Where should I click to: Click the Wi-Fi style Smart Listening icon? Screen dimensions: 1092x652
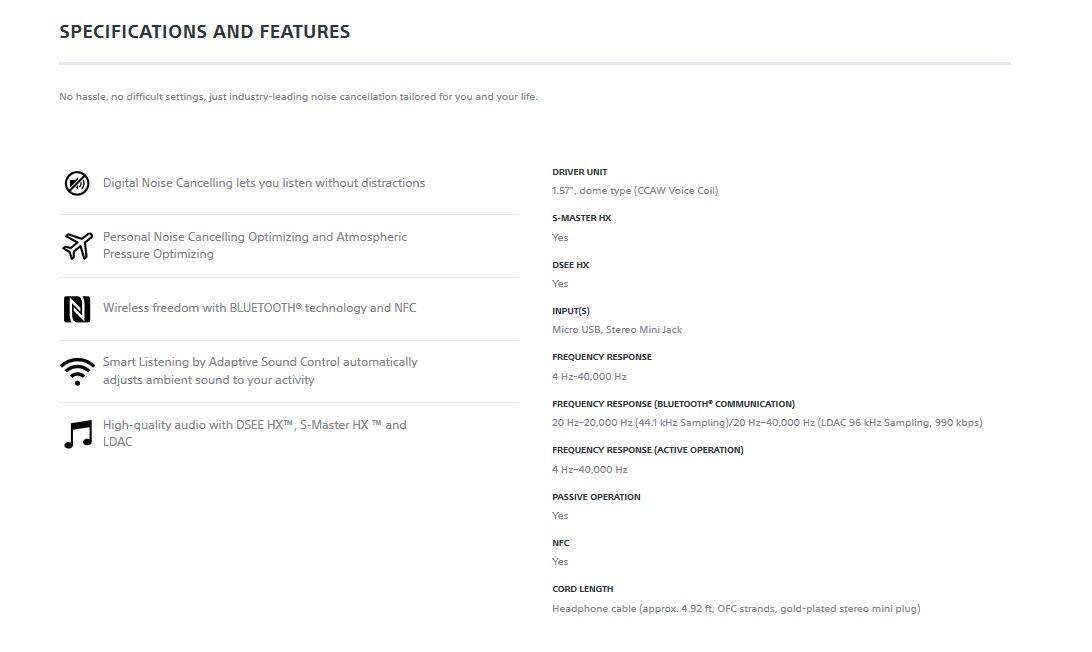coord(77,371)
